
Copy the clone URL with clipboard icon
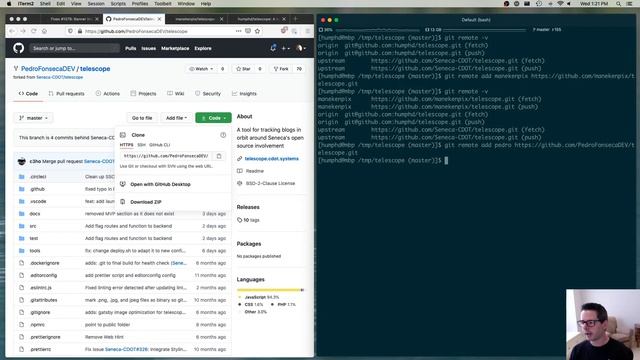219,156
